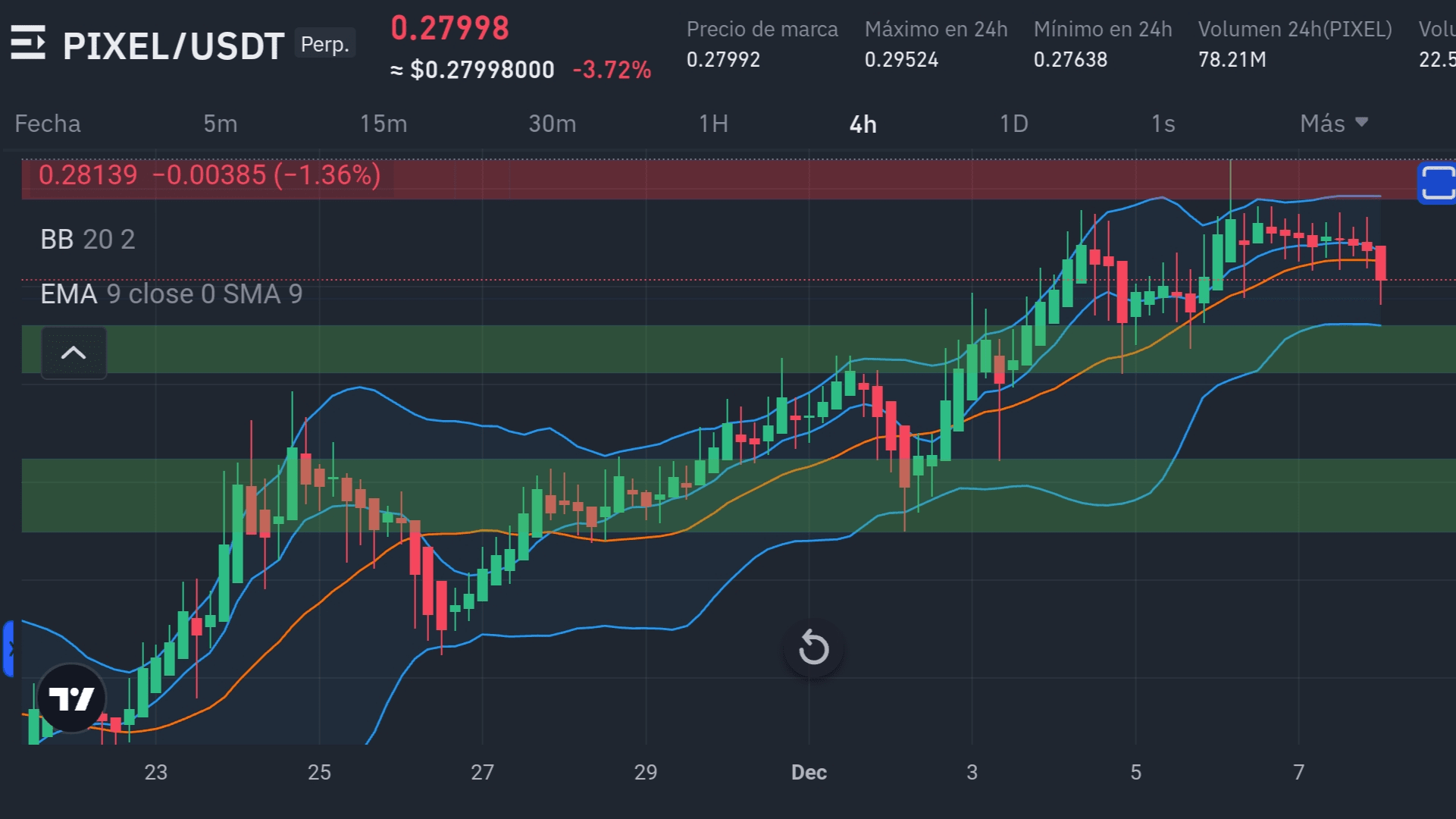The image size is (1456, 819).
Task: Switch to the 1H timeframe
Action: 713,124
